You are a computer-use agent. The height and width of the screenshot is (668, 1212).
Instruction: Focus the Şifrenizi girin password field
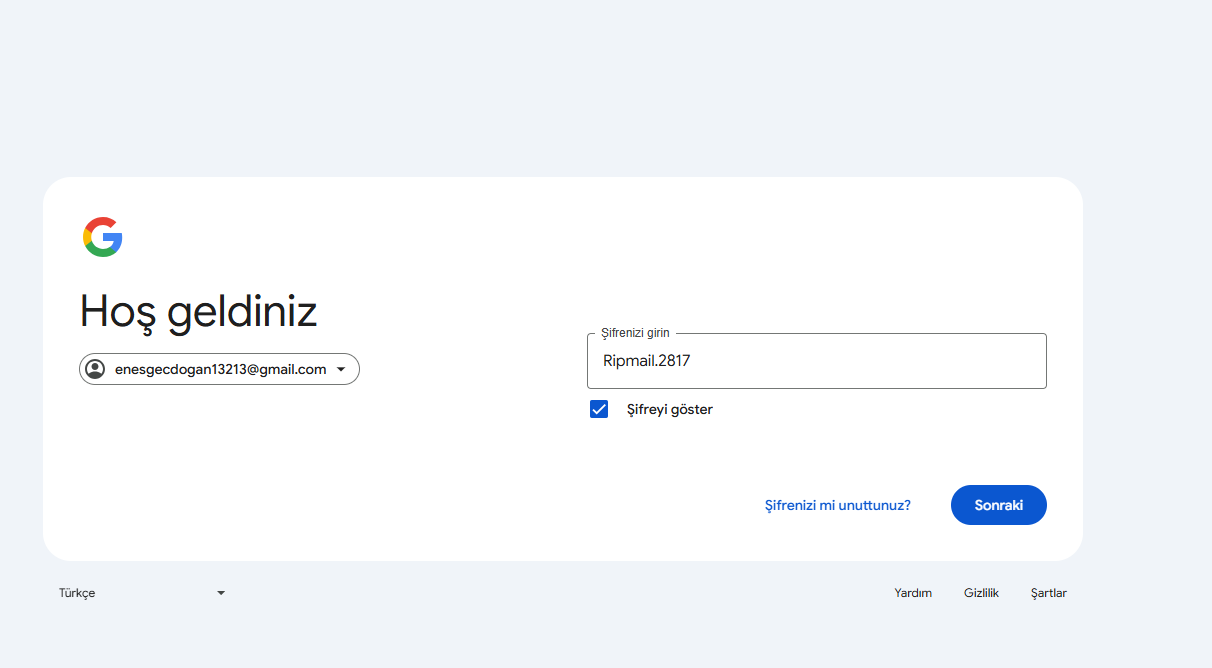817,361
